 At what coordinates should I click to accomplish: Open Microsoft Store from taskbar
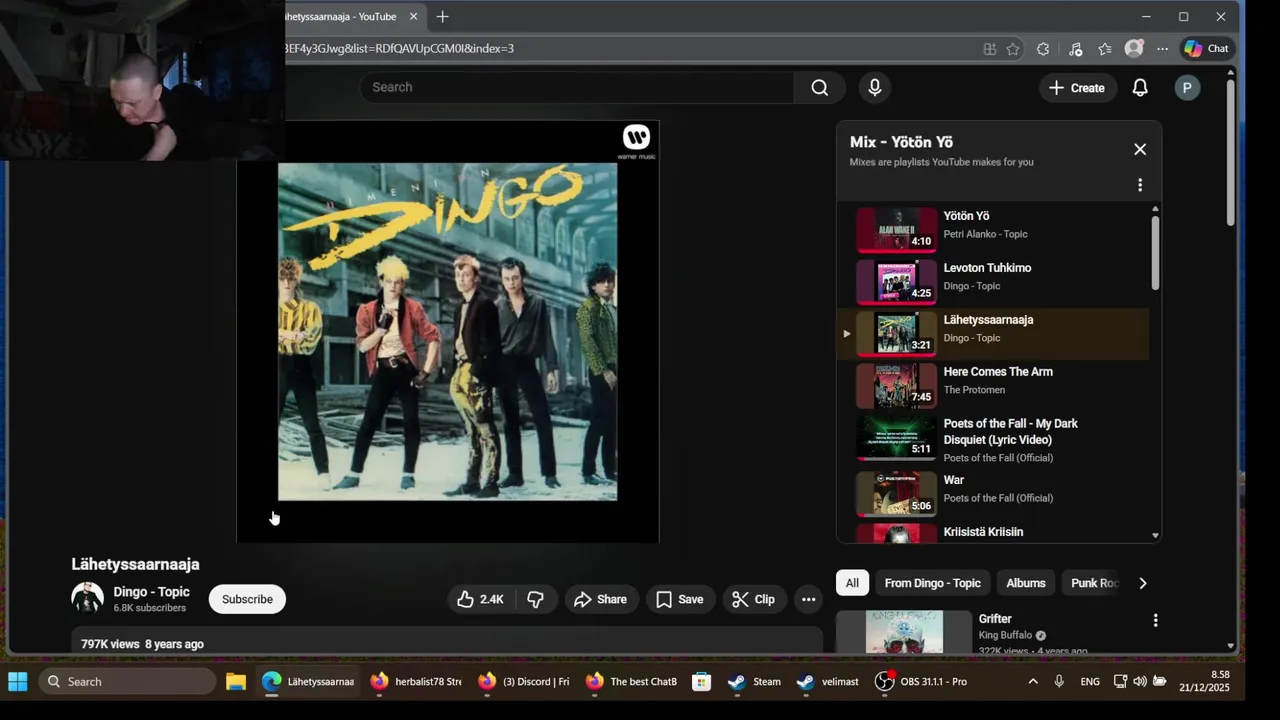point(702,681)
